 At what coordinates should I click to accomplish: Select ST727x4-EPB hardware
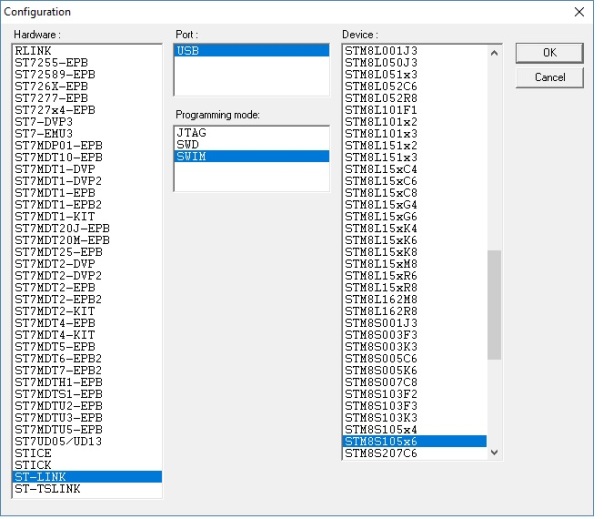pyautogui.click(x=87, y=110)
